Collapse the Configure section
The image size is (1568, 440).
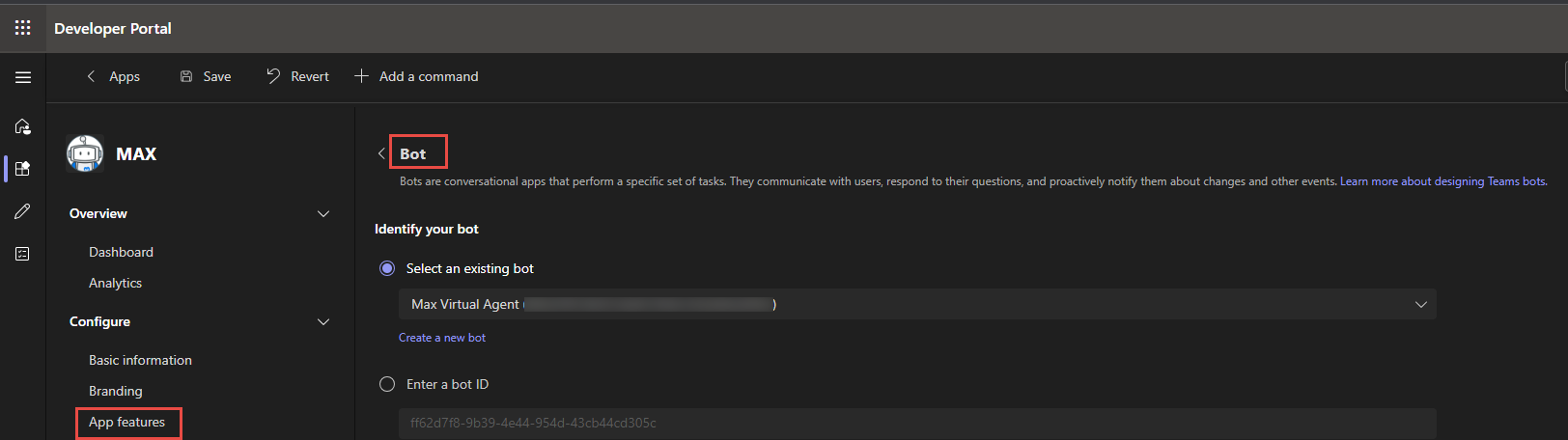[323, 321]
